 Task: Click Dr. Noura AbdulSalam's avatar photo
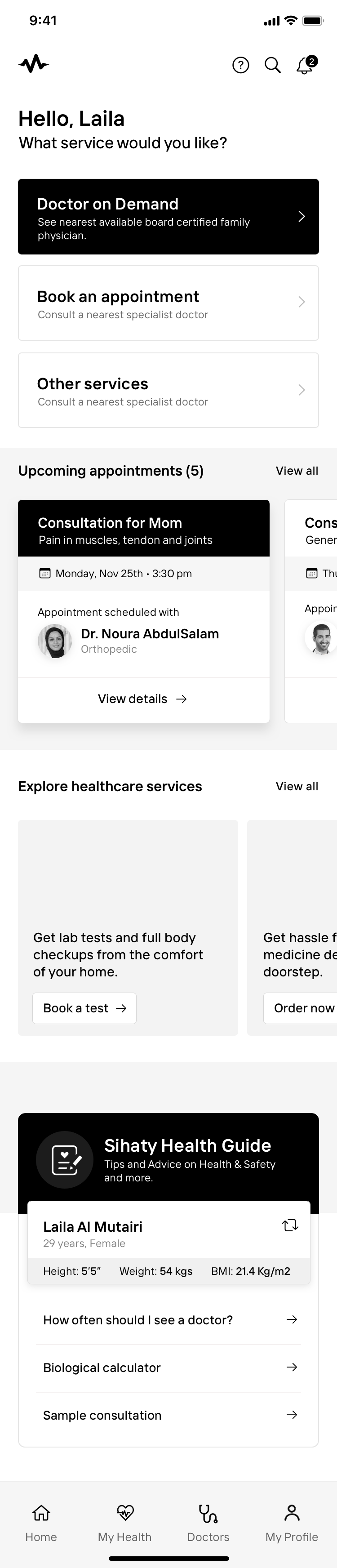tap(55, 641)
